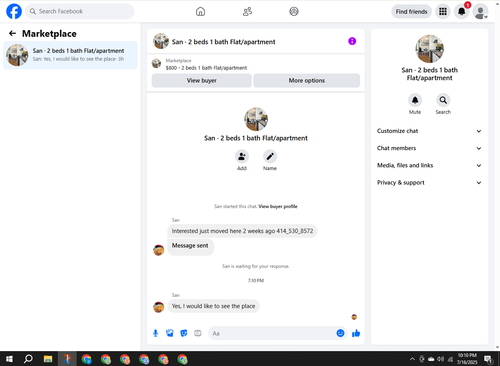Click the Add people icon
This screenshot has height=366, width=500.
(242, 156)
